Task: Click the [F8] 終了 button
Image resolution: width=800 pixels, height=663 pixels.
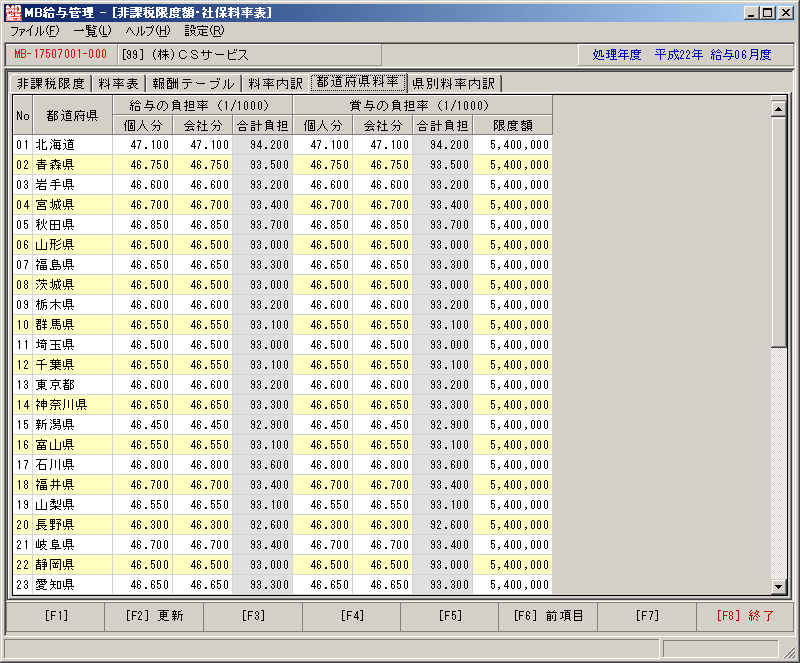Action: (745, 616)
